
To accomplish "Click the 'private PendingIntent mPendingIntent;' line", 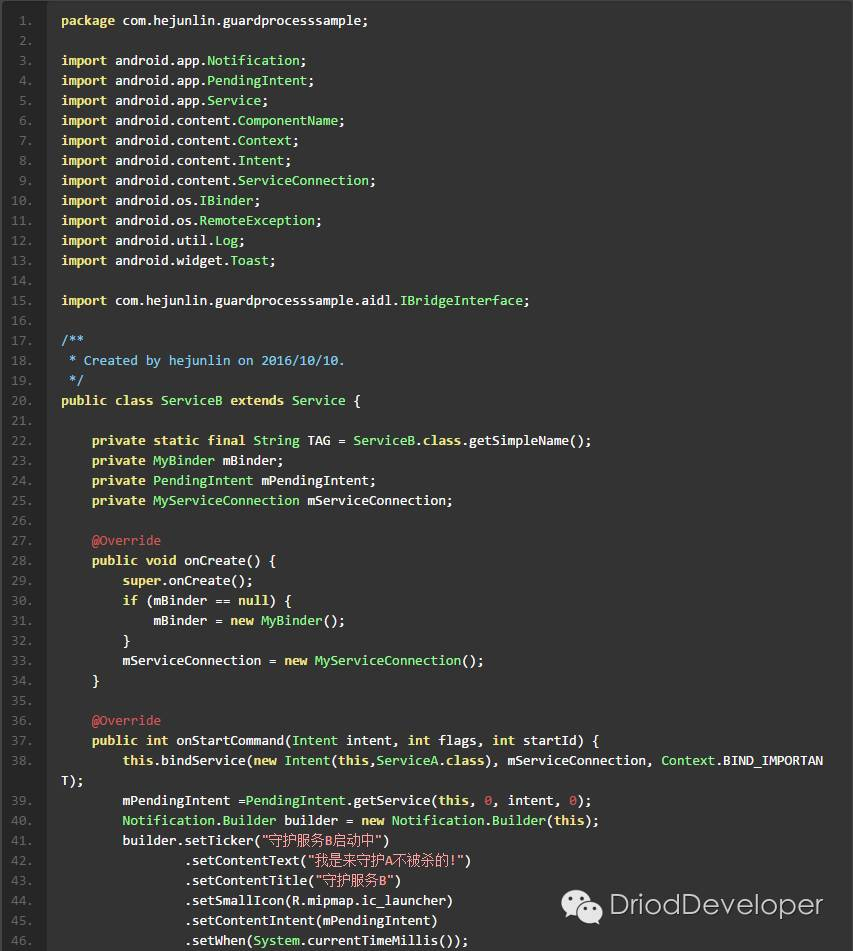I will [234, 482].
